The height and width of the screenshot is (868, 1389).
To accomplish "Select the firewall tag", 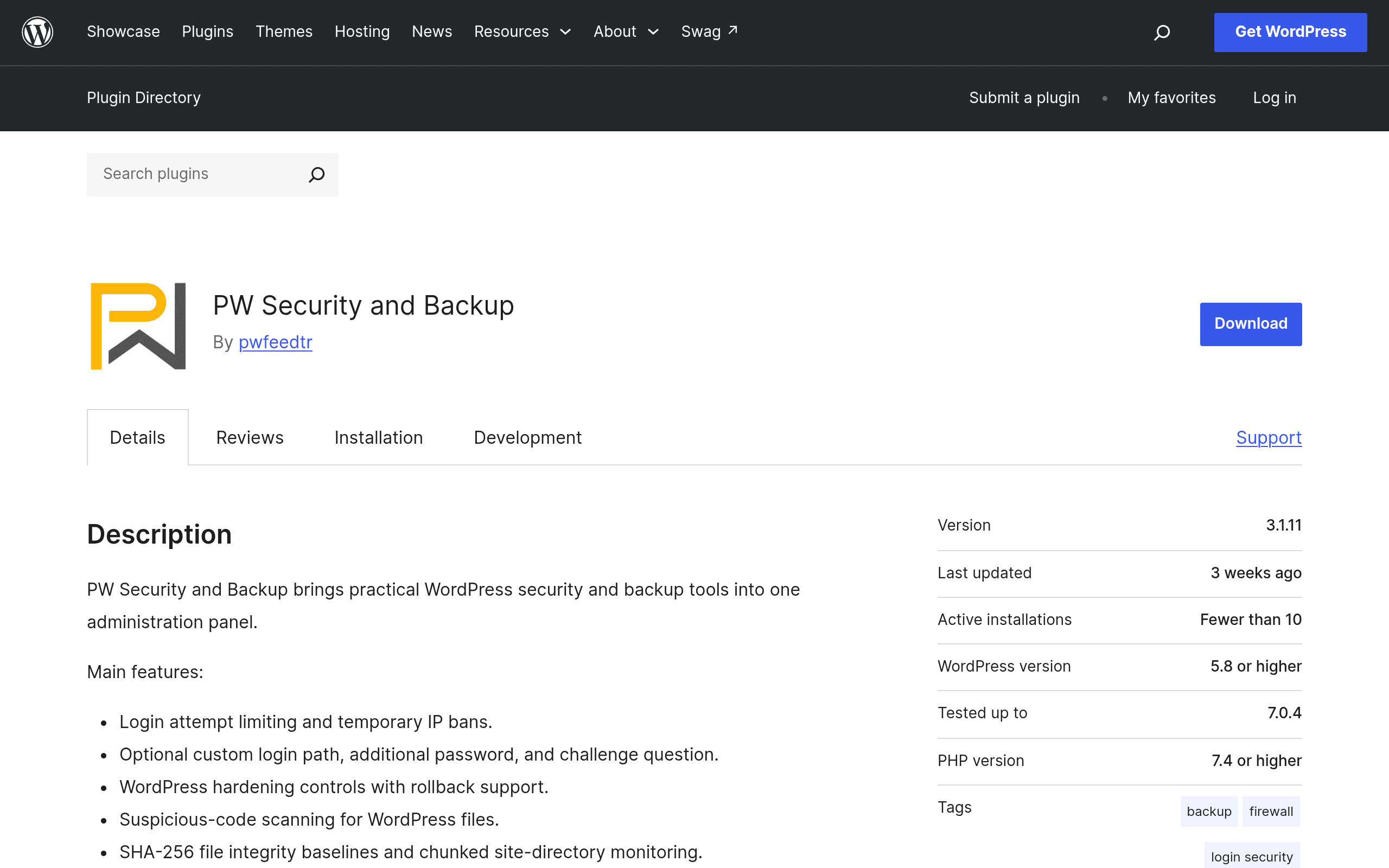I will (1271, 811).
